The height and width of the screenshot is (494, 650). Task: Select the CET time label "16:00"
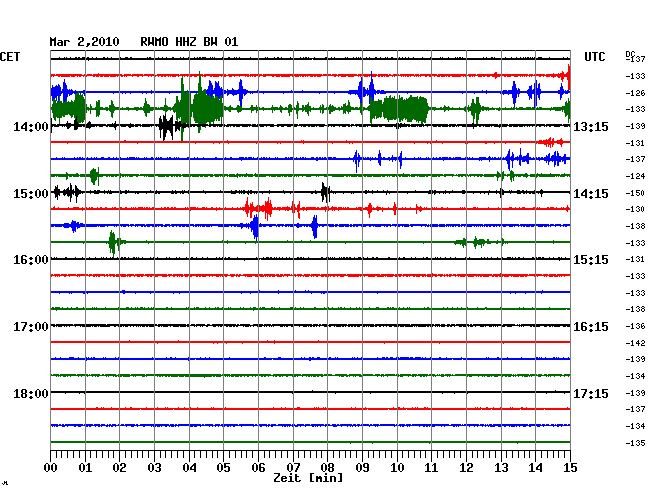31,260
